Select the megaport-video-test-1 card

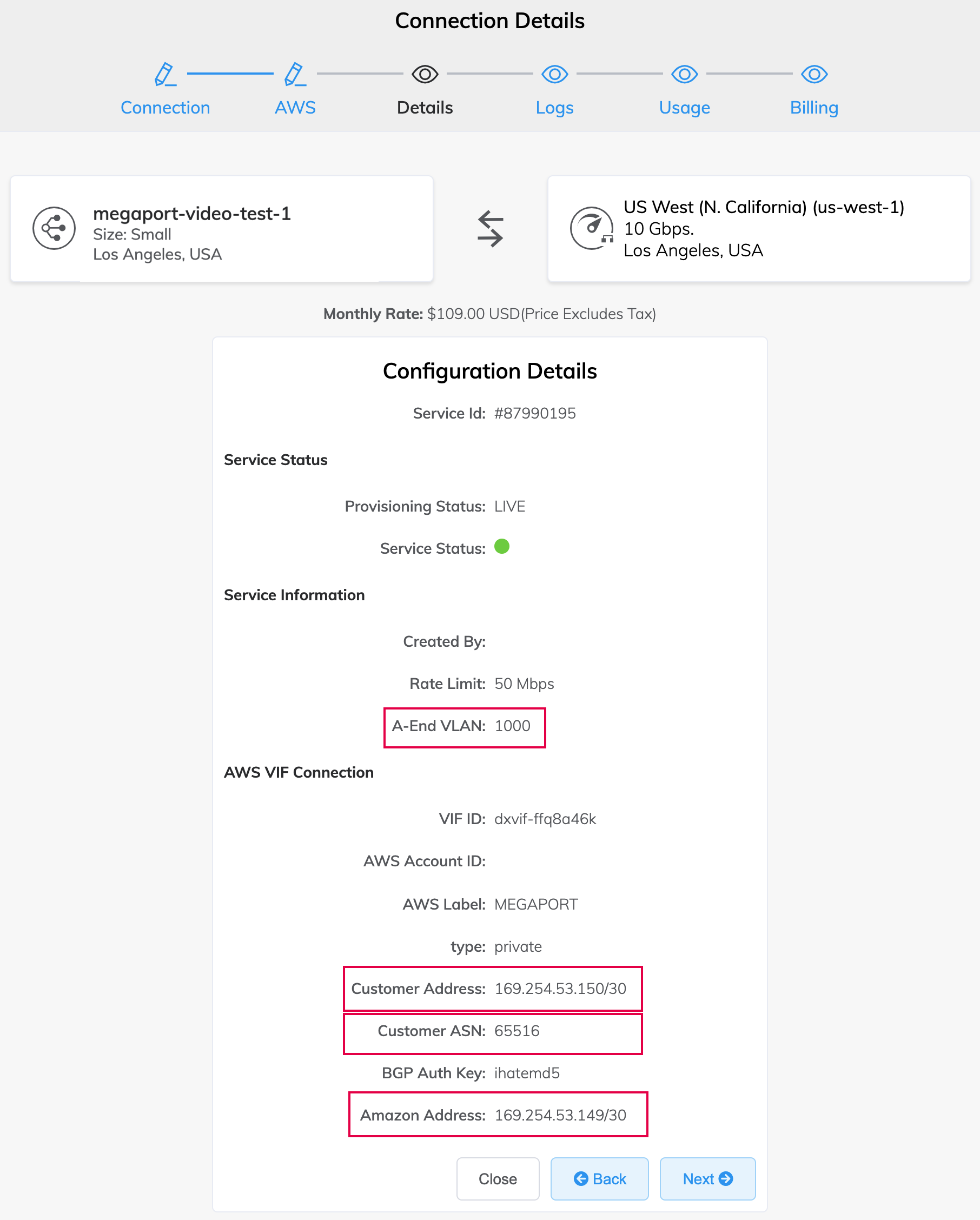[221, 229]
